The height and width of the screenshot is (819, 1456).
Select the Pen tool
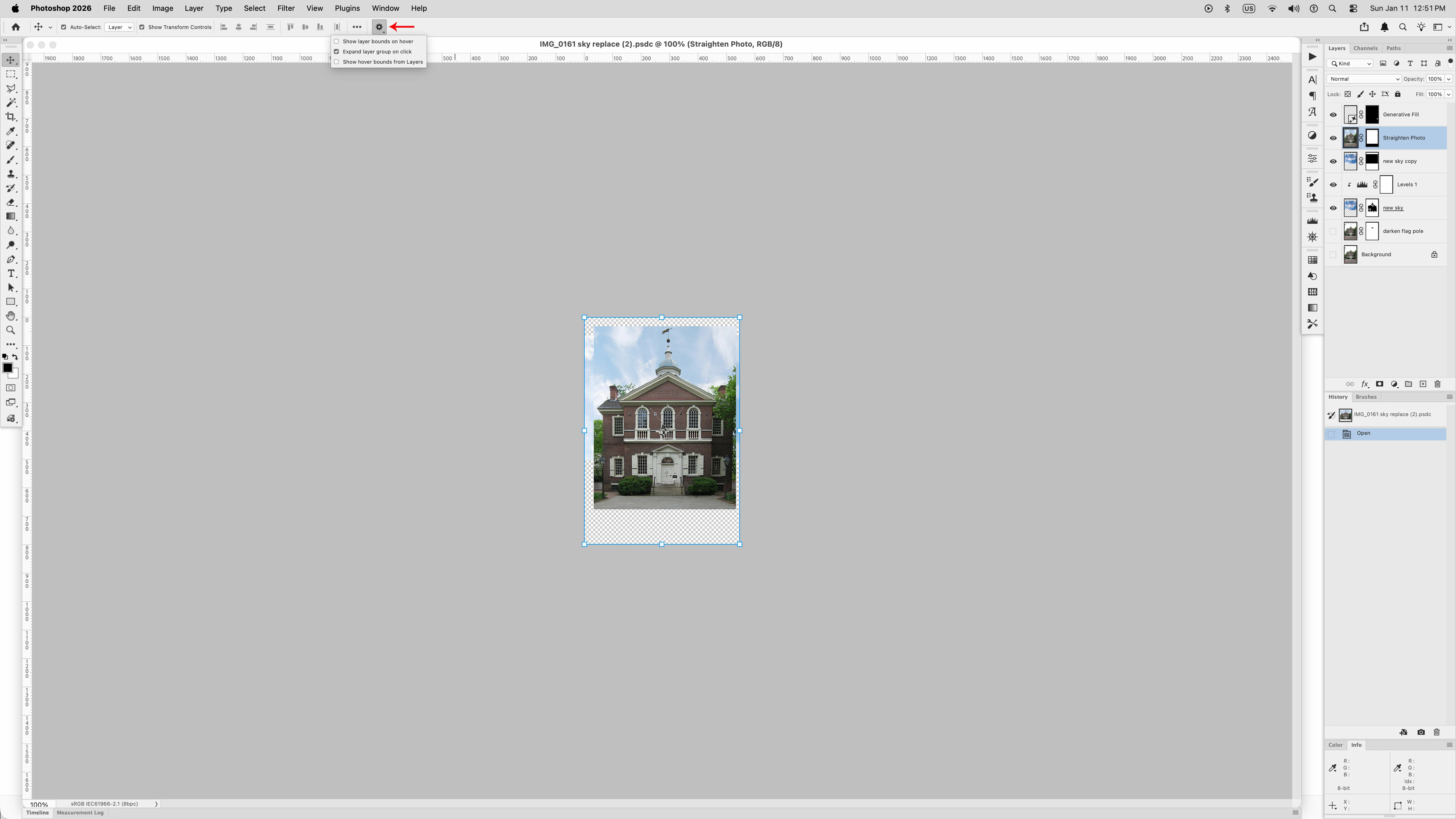coord(11,259)
